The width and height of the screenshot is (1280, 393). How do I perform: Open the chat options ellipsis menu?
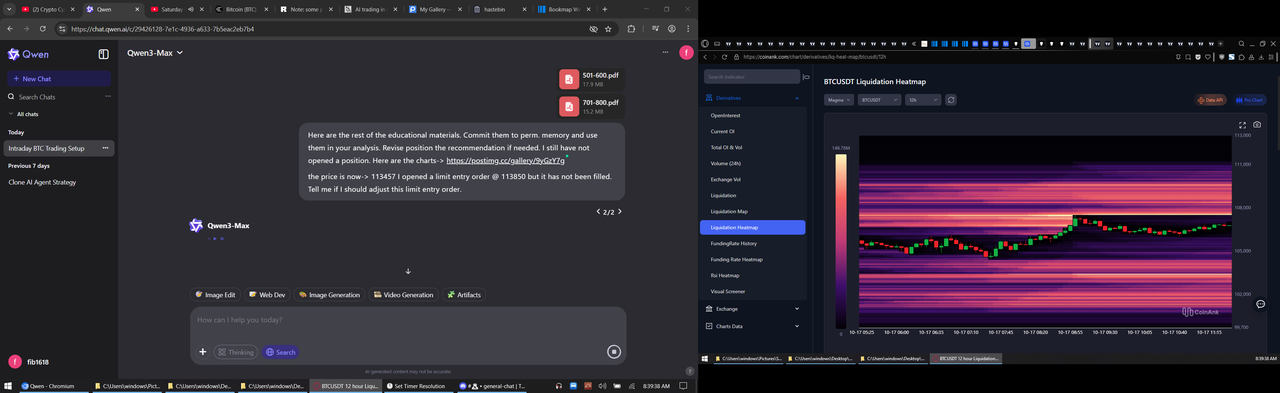665,52
